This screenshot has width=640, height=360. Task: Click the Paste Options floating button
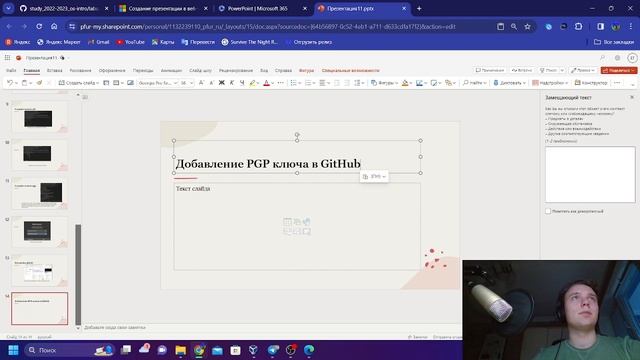point(374,176)
